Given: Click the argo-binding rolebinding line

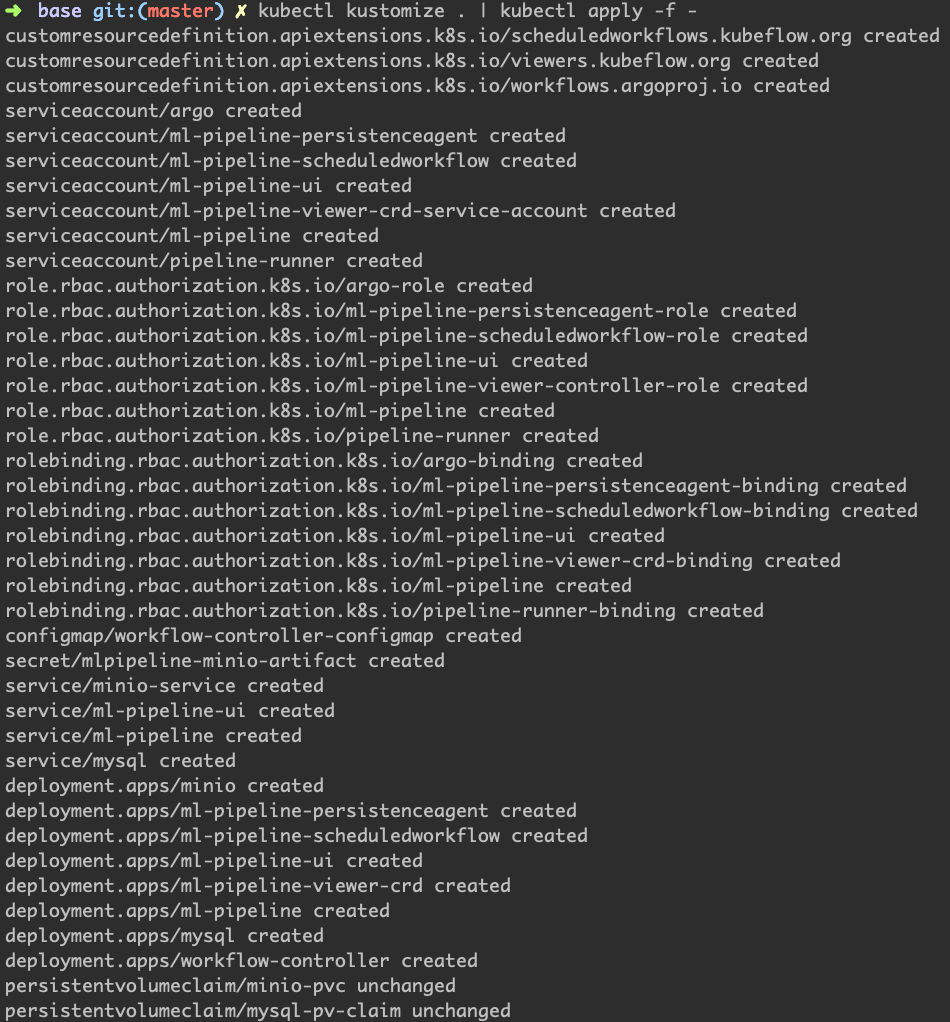Looking at the screenshot, I should [x=324, y=461].
